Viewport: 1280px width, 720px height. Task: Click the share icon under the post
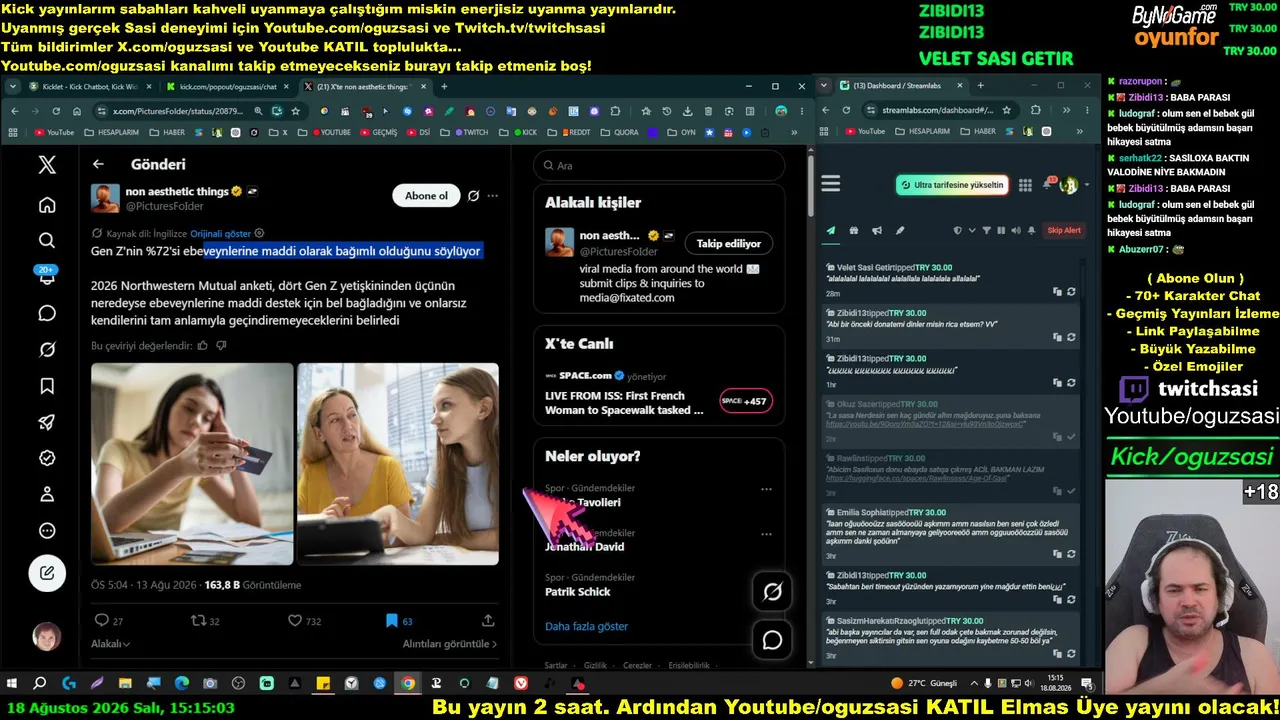[488, 621]
